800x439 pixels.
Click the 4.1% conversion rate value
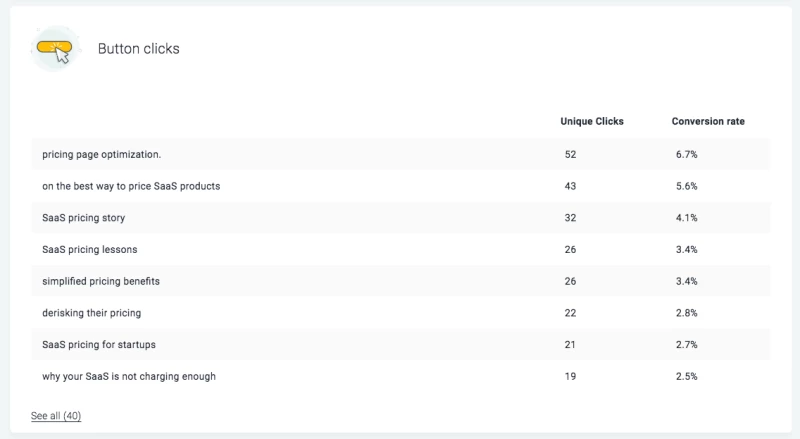686,218
